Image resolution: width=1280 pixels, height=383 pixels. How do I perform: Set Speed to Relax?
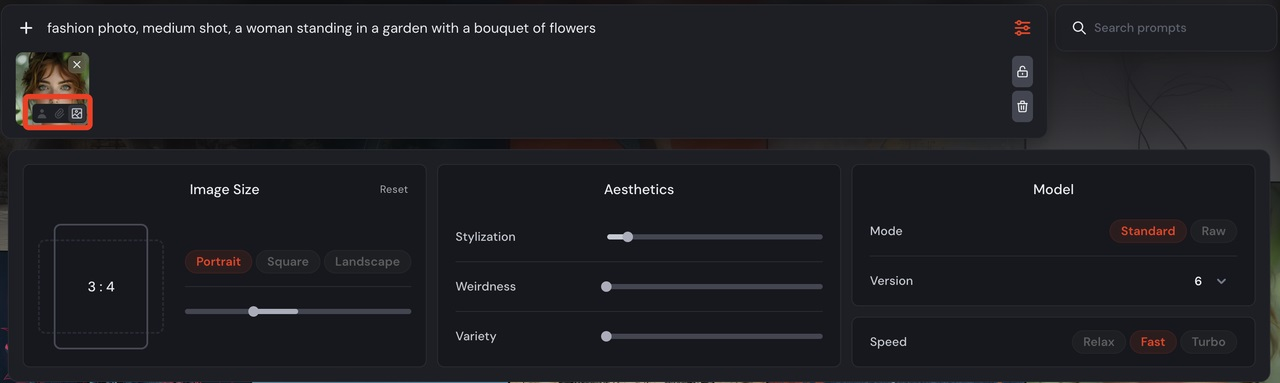click(x=1098, y=342)
